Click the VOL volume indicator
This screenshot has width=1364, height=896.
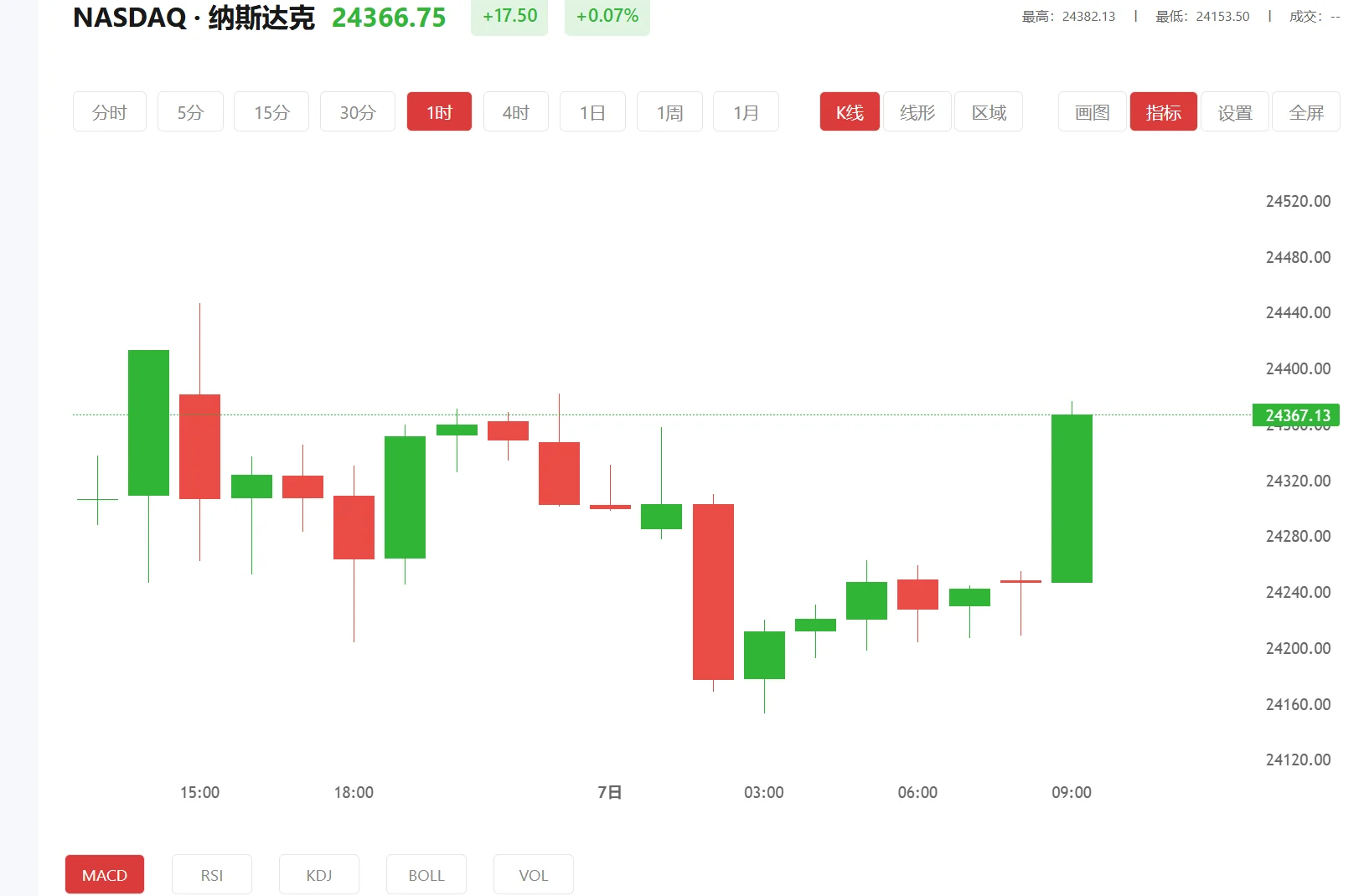tap(533, 874)
